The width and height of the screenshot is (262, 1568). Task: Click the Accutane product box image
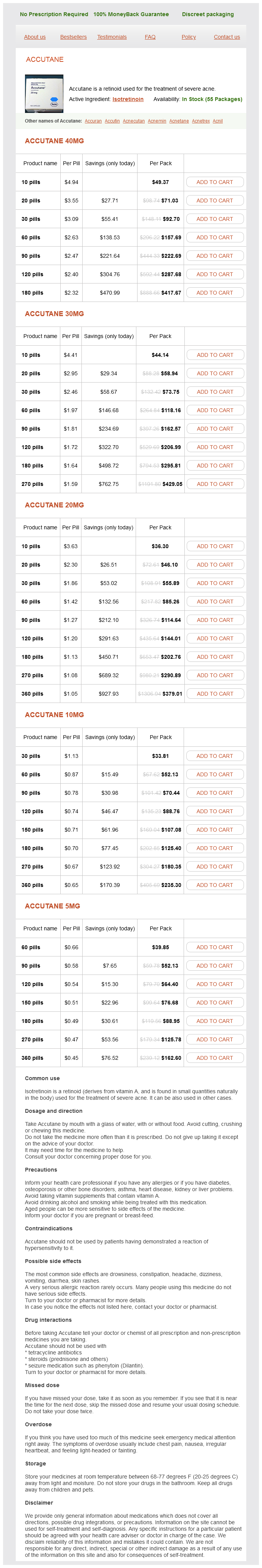click(x=44, y=93)
